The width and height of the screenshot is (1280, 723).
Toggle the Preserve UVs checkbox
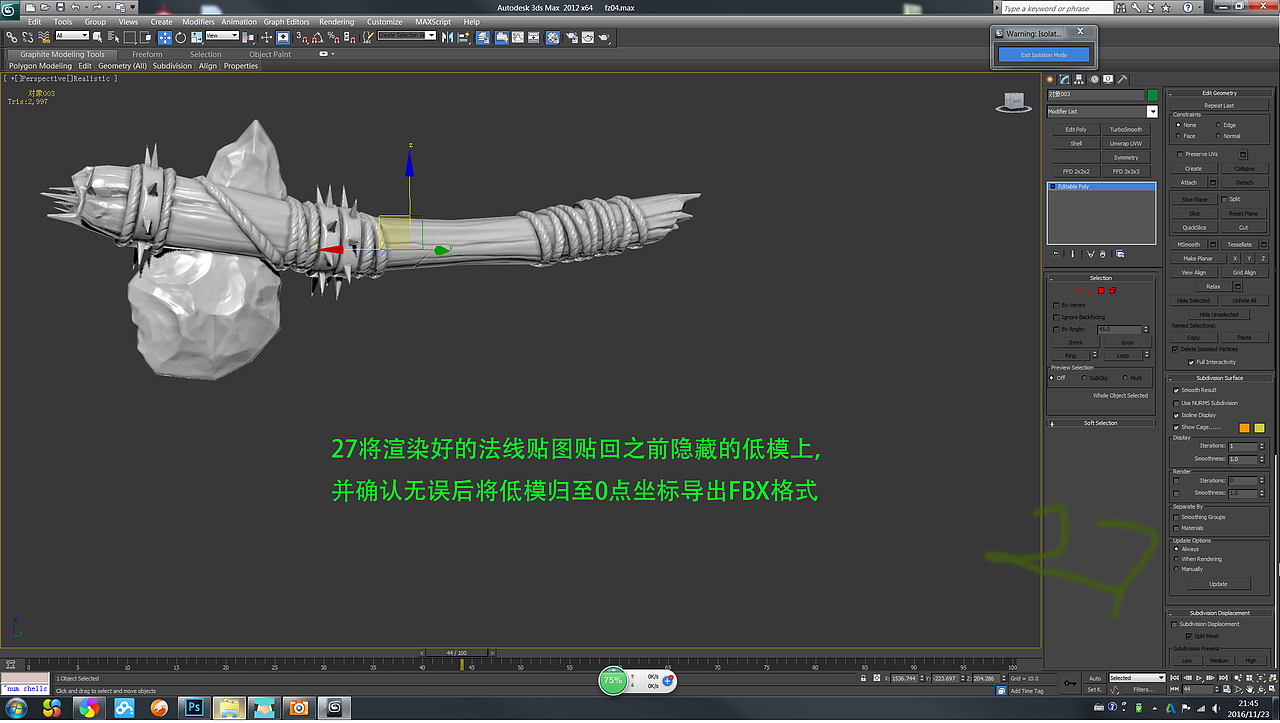(1180, 154)
